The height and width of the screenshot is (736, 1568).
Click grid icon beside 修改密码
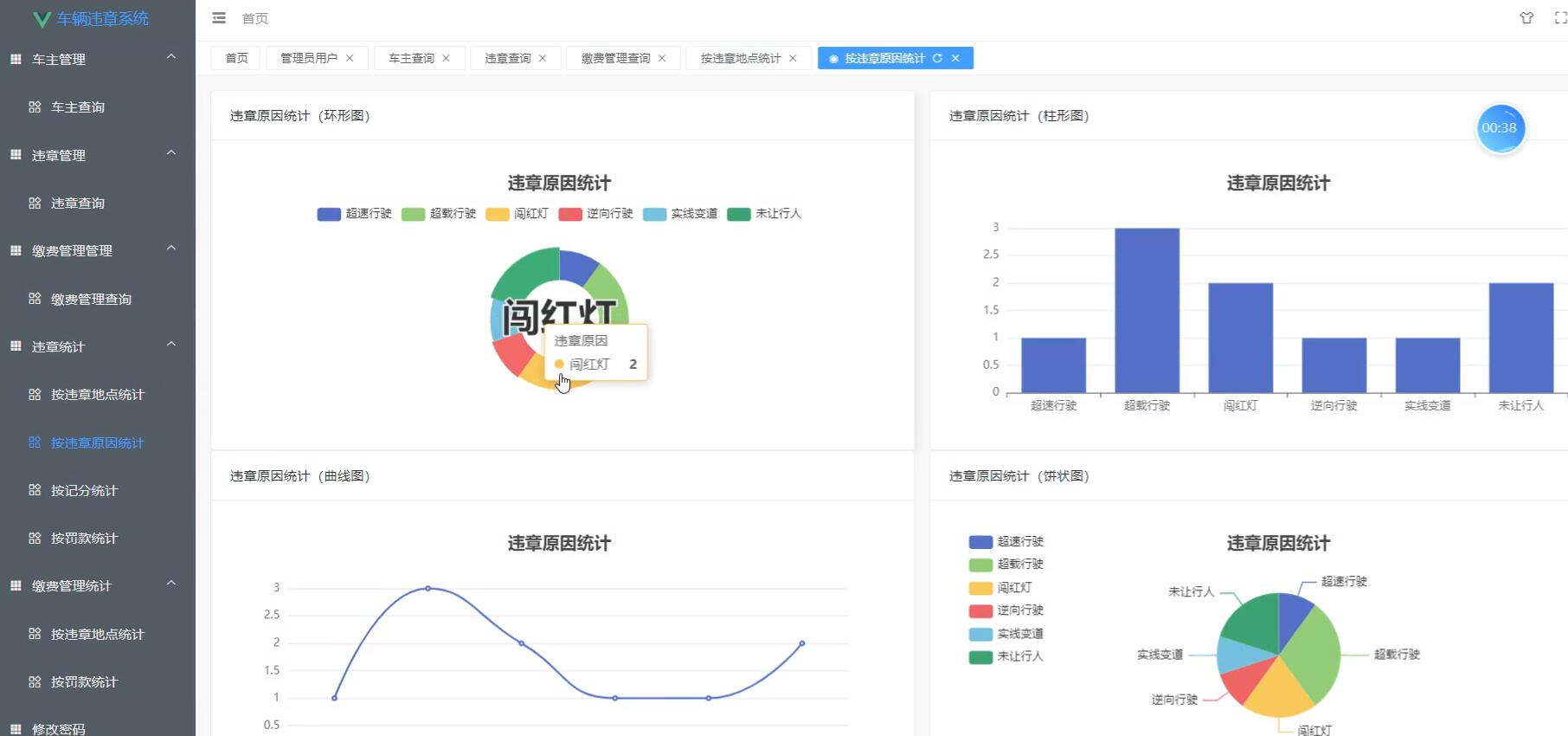click(16, 729)
